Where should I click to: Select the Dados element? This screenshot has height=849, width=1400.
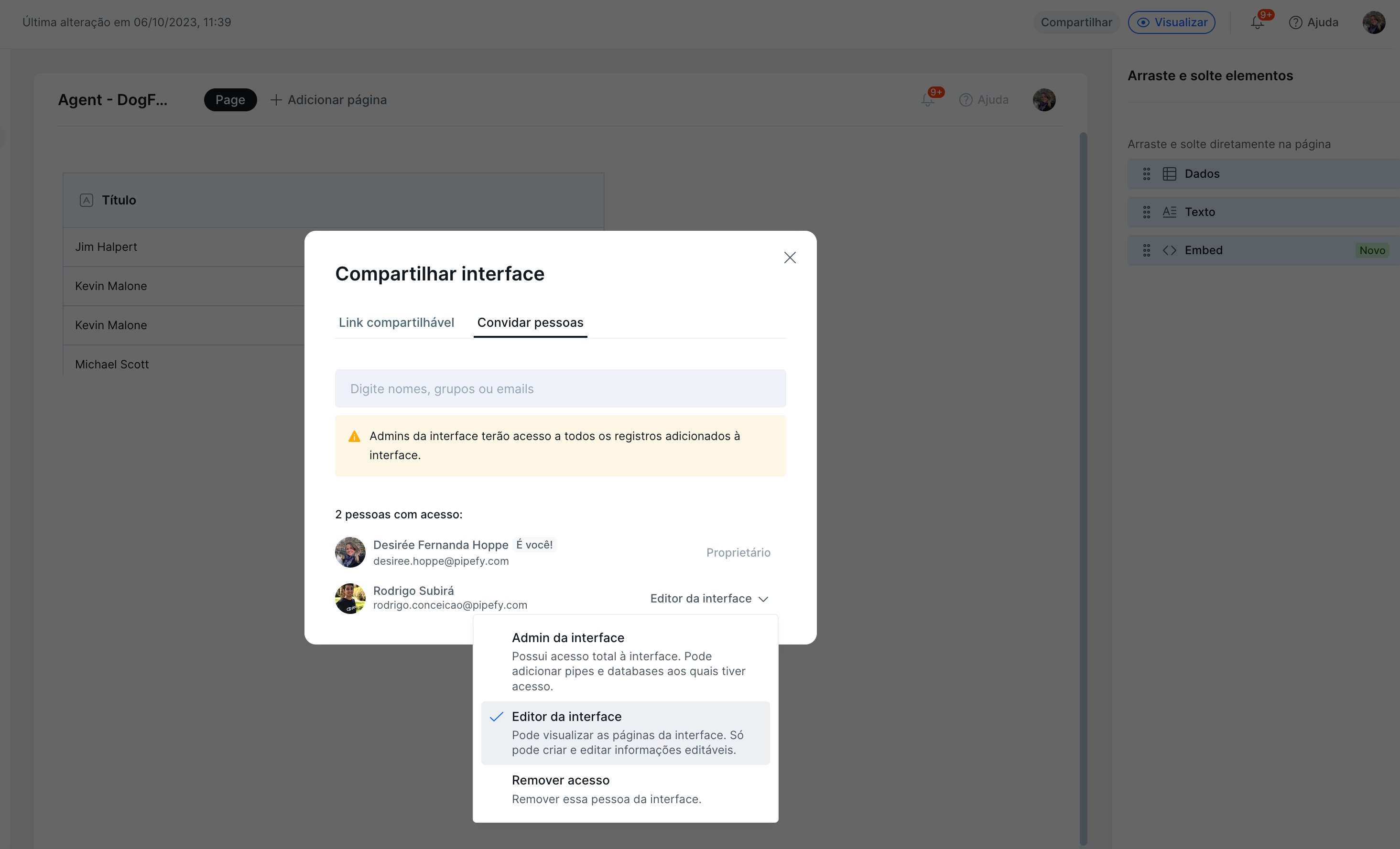[1264, 174]
